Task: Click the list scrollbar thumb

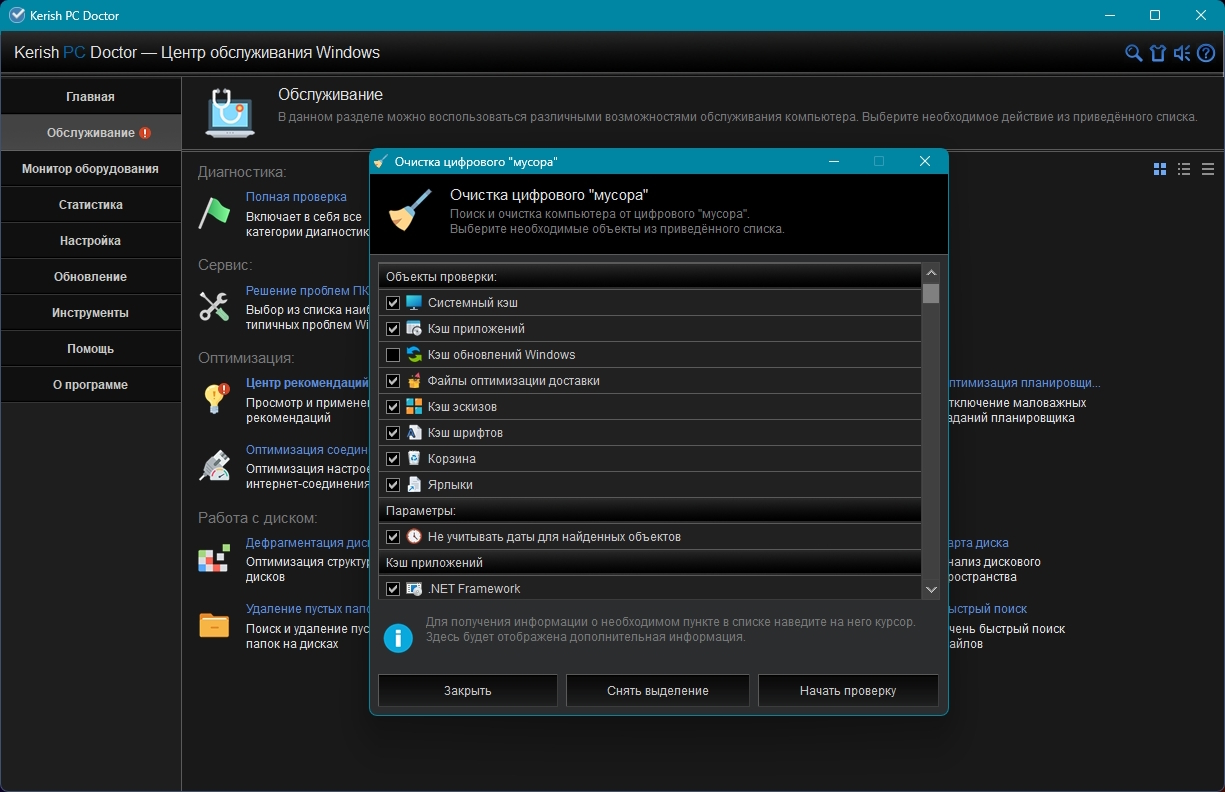Action: [931, 293]
